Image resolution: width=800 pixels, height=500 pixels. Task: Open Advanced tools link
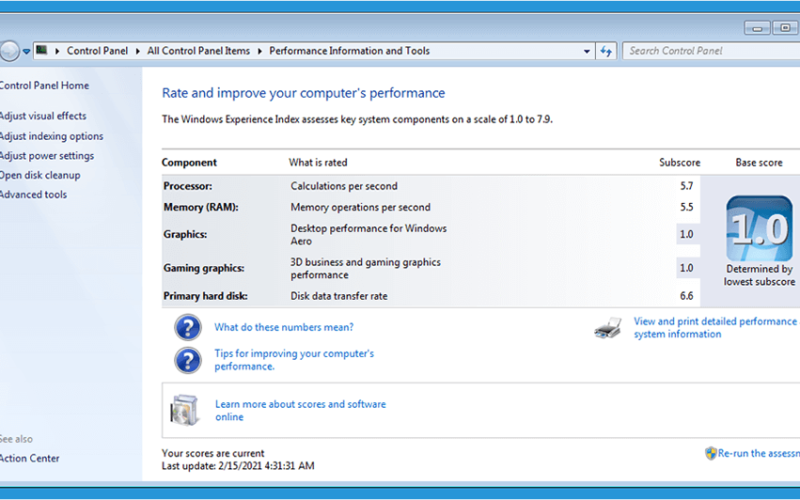pyautogui.click(x=33, y=194)
